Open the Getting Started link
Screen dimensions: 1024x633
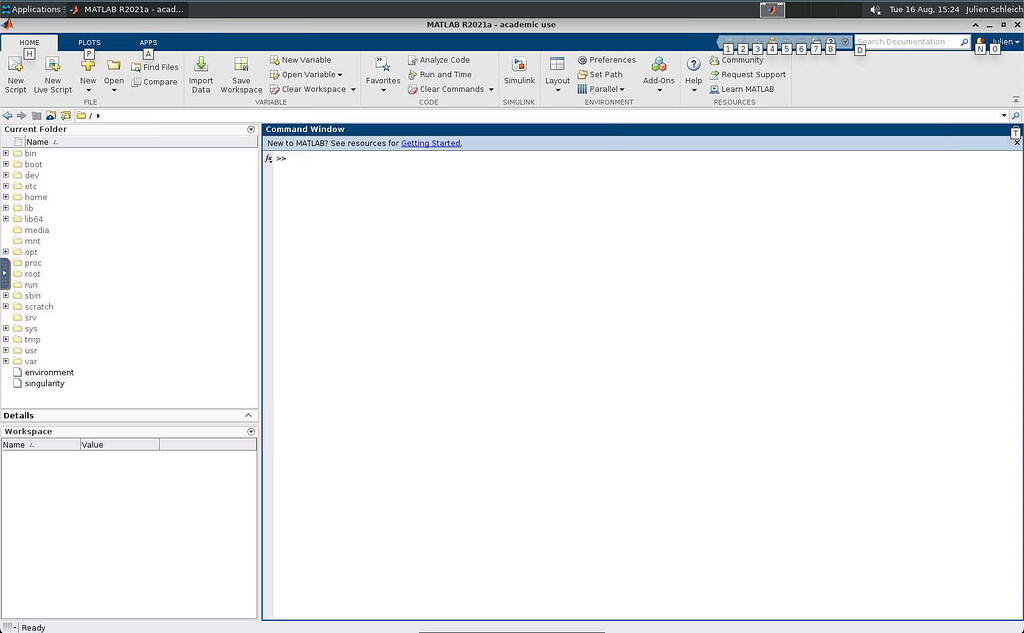(430, 143)
